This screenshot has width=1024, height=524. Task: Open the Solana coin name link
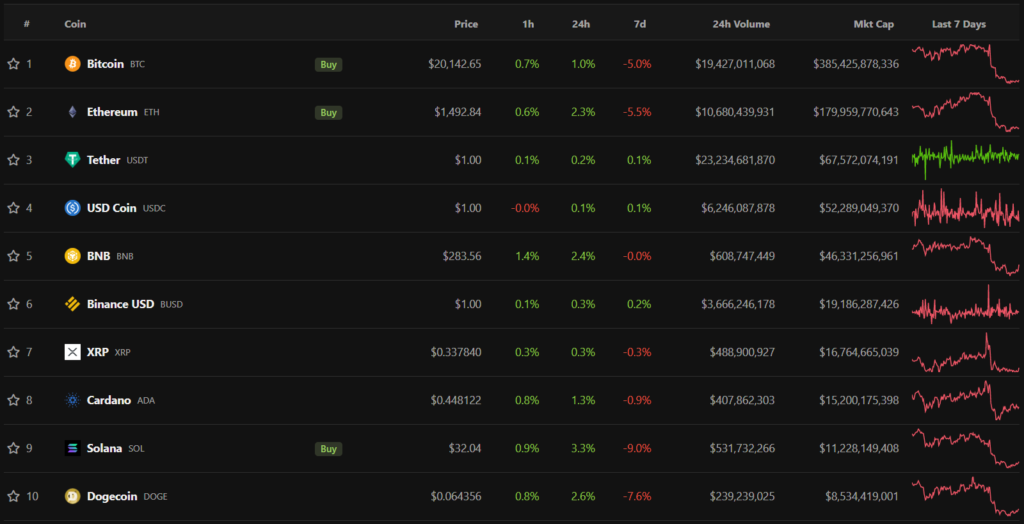click(x=104, y=448)
